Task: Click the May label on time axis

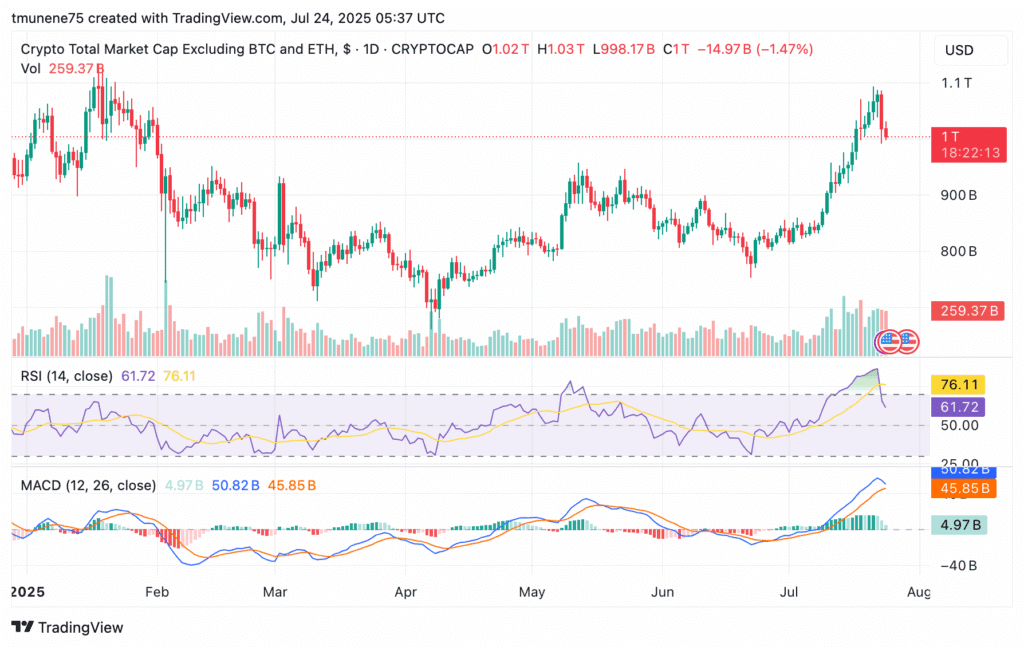Action: [x=532, y=592]
